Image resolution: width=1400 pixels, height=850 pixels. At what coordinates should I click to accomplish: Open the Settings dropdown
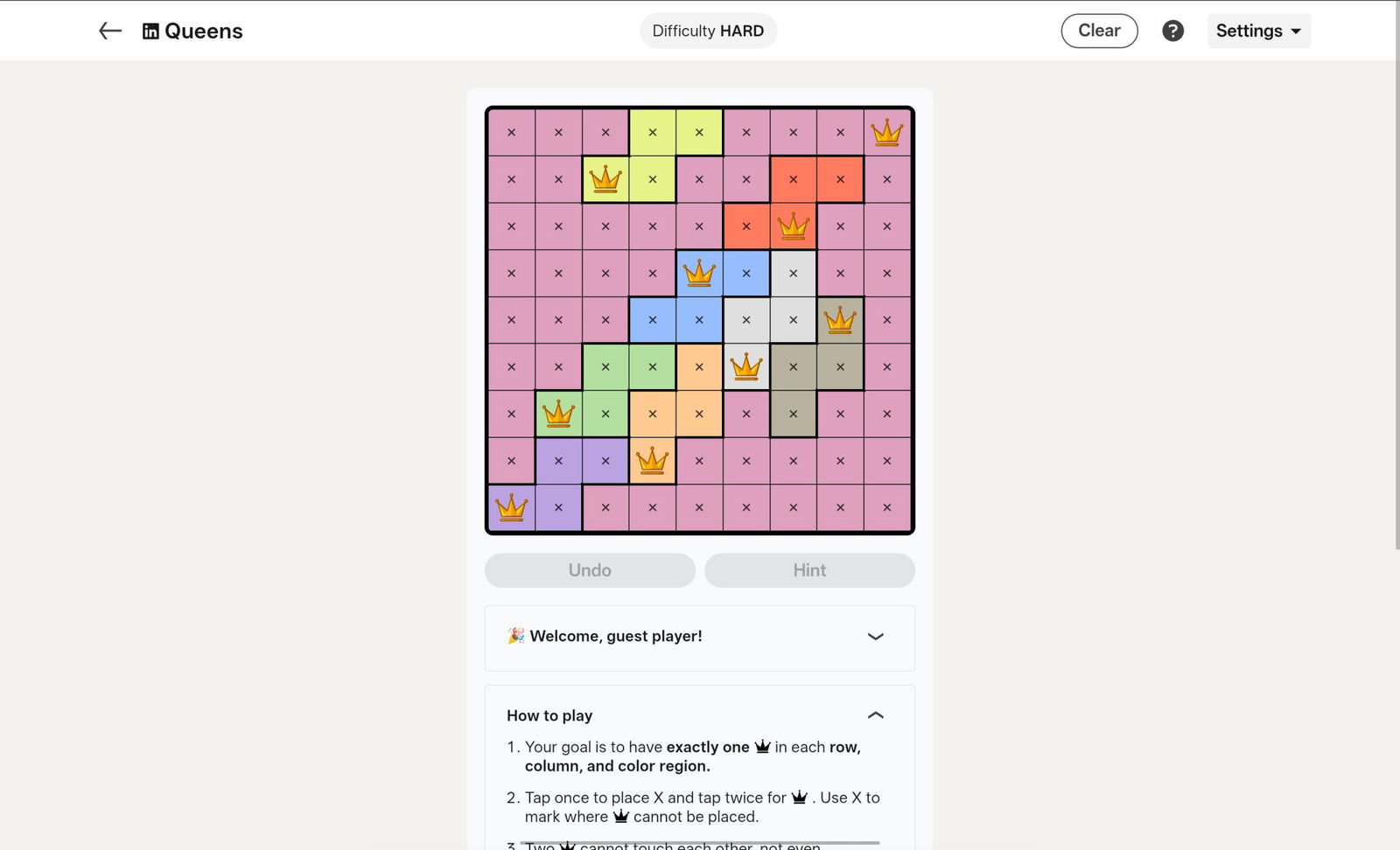(x=1258, y=31)
